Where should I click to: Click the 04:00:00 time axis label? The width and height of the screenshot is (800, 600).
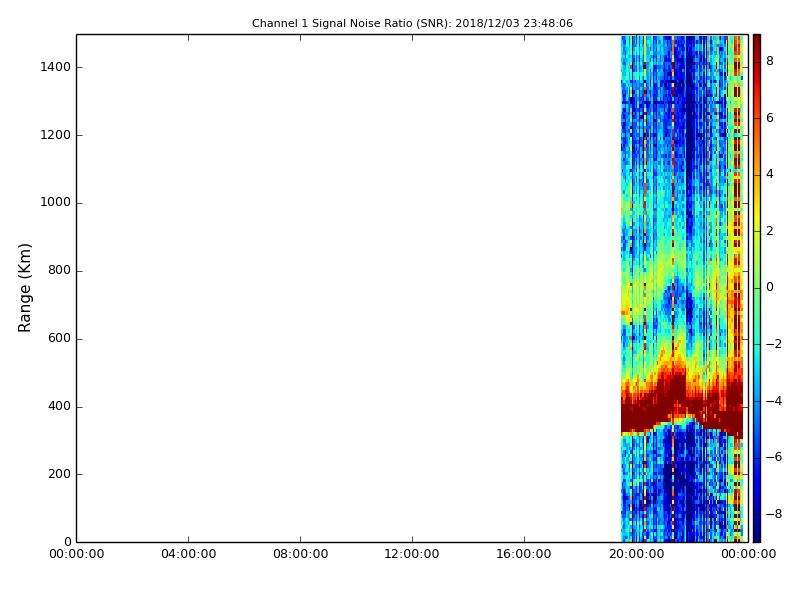(188, 554)
